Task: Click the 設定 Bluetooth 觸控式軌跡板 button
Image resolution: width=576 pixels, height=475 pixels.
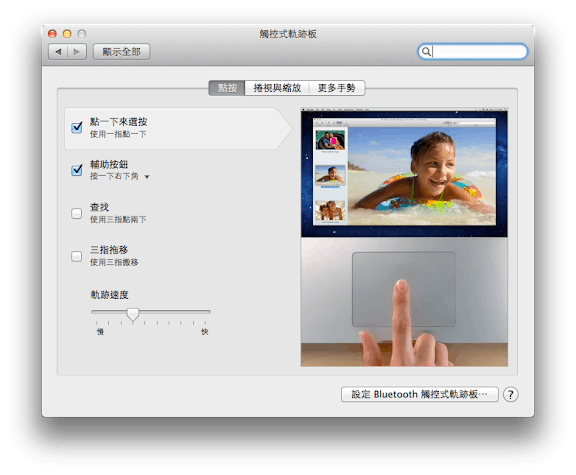Action: (x=420, y=395)
